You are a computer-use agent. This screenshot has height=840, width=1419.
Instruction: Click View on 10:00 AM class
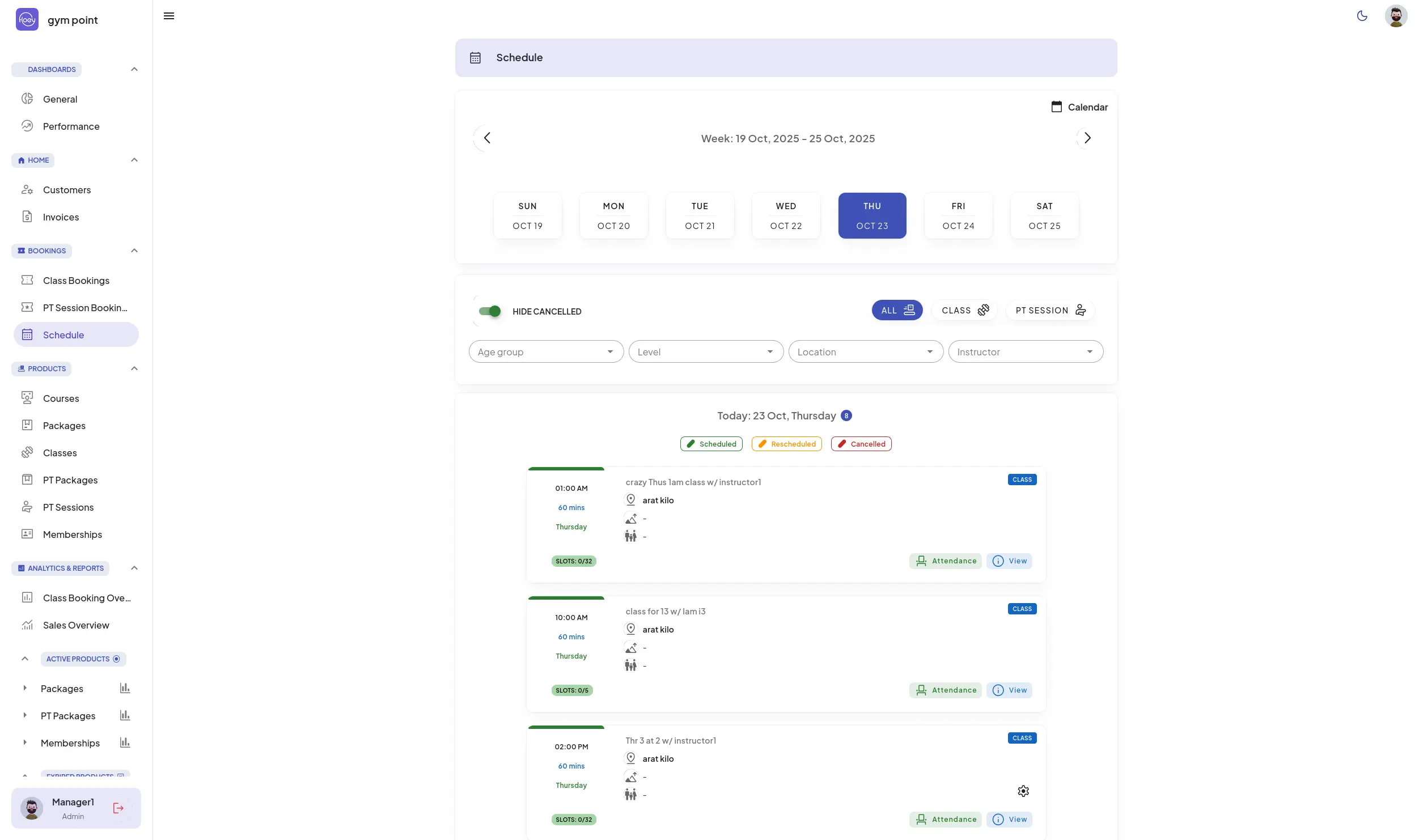click(1009, 690)
